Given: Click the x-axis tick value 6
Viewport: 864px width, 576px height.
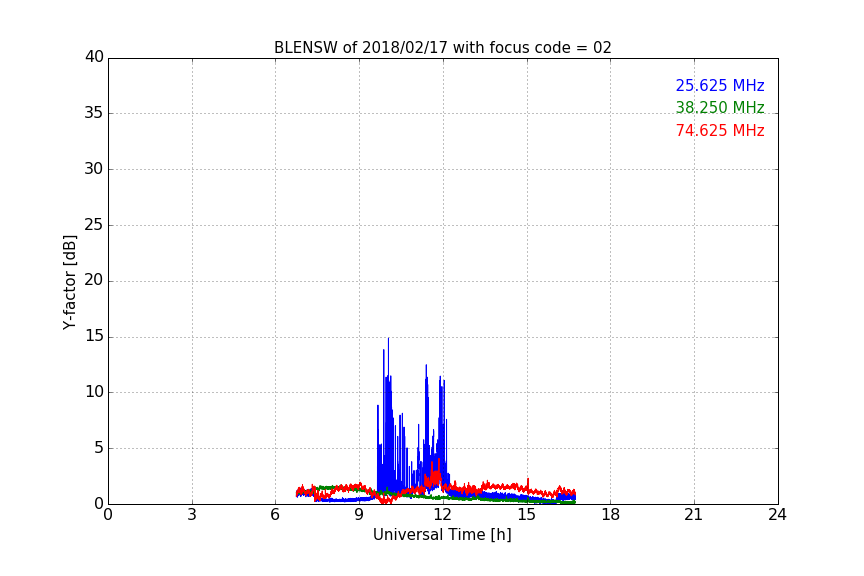Looking at the screenshot, I should point(275,515).
